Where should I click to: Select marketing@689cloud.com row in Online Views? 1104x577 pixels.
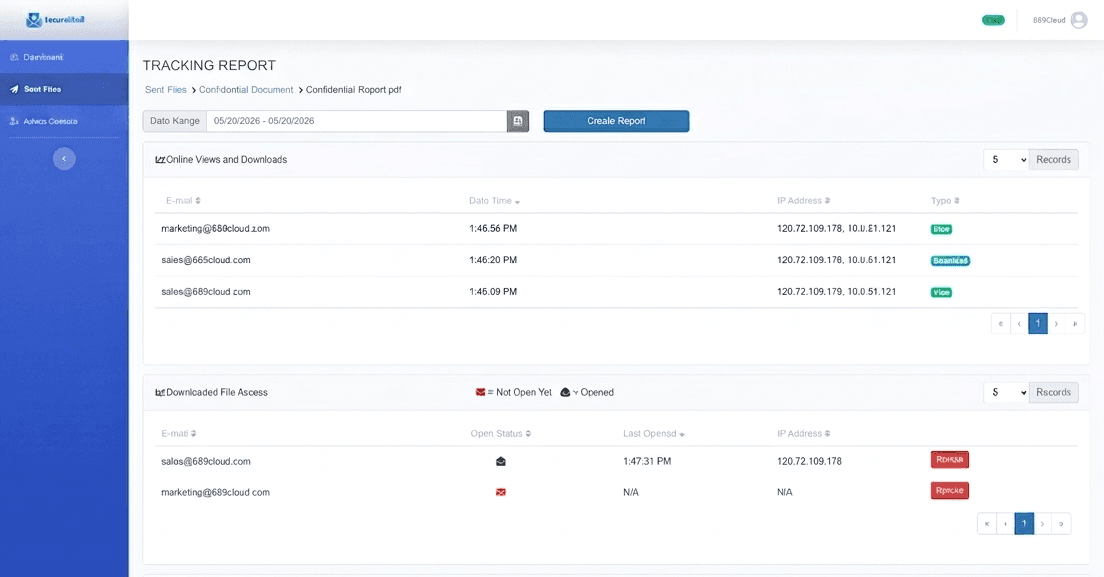point(616,229)
